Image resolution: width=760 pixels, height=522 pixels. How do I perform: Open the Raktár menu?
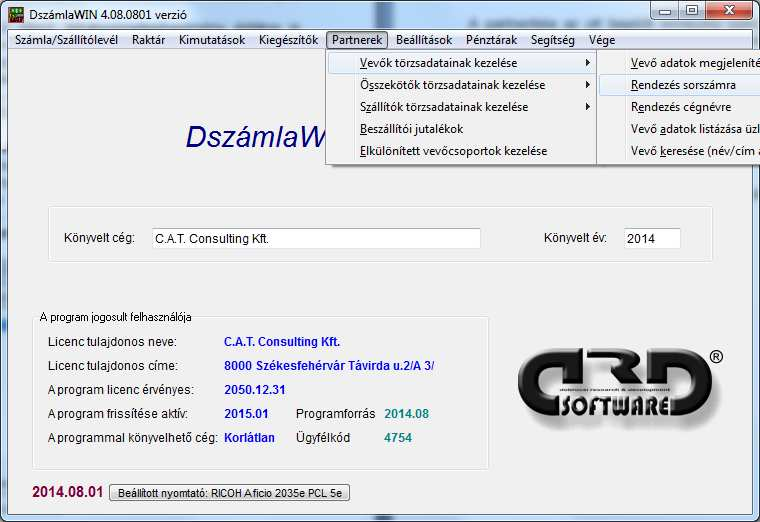pyautogui.click(x=148, y=40)
